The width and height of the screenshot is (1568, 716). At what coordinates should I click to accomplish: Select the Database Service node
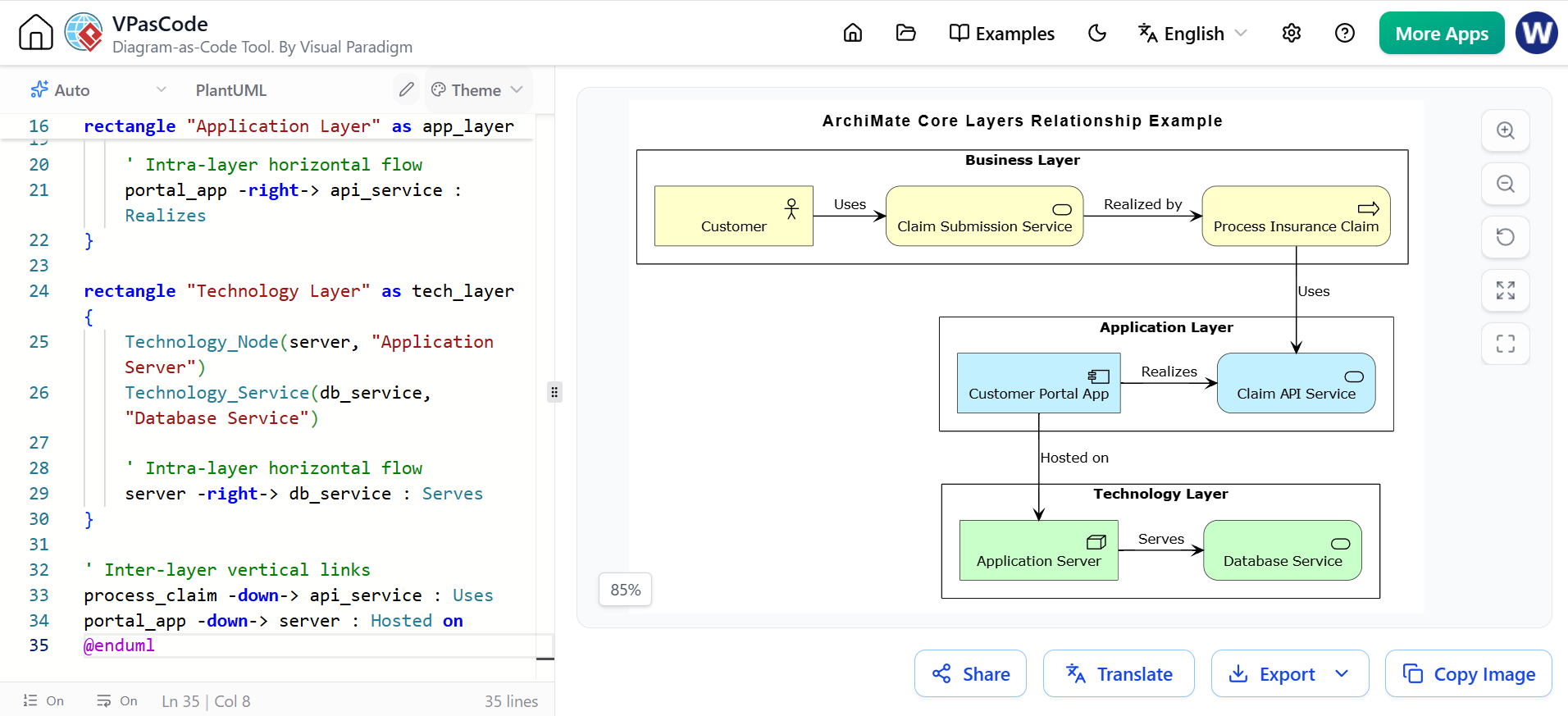[x=1283, y=550]
